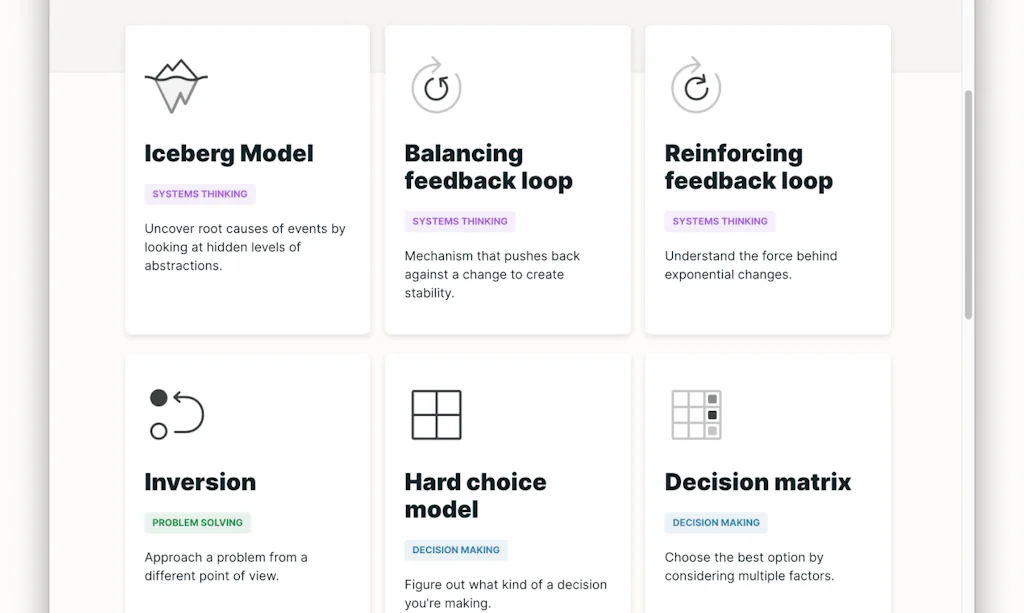
Task: Select the PROBLEM SOLVING tag on Inversion
Action: 197,522
